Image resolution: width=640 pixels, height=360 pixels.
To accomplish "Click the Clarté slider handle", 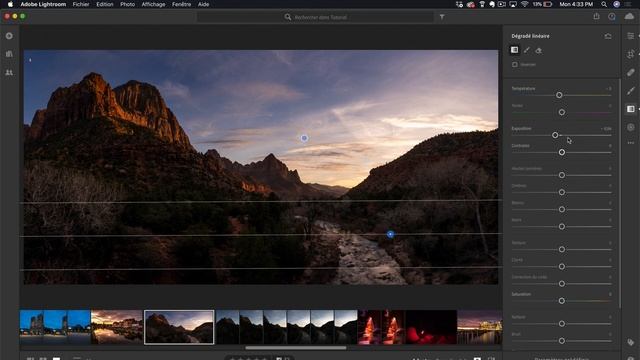I will pyautogui.click(x=562, y=267).
